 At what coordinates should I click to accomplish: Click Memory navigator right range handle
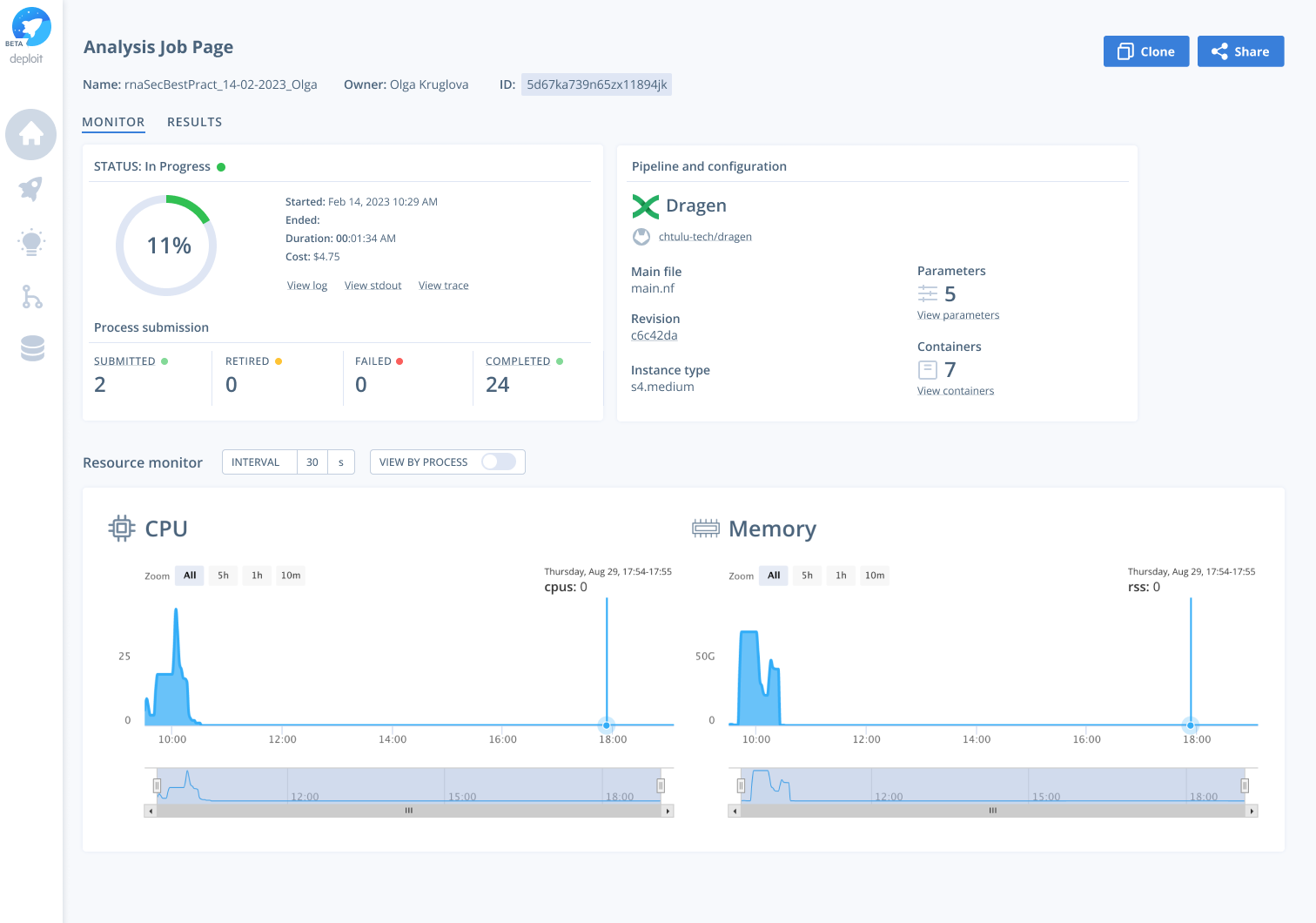pyautogui.click(x=1245, y=785)
